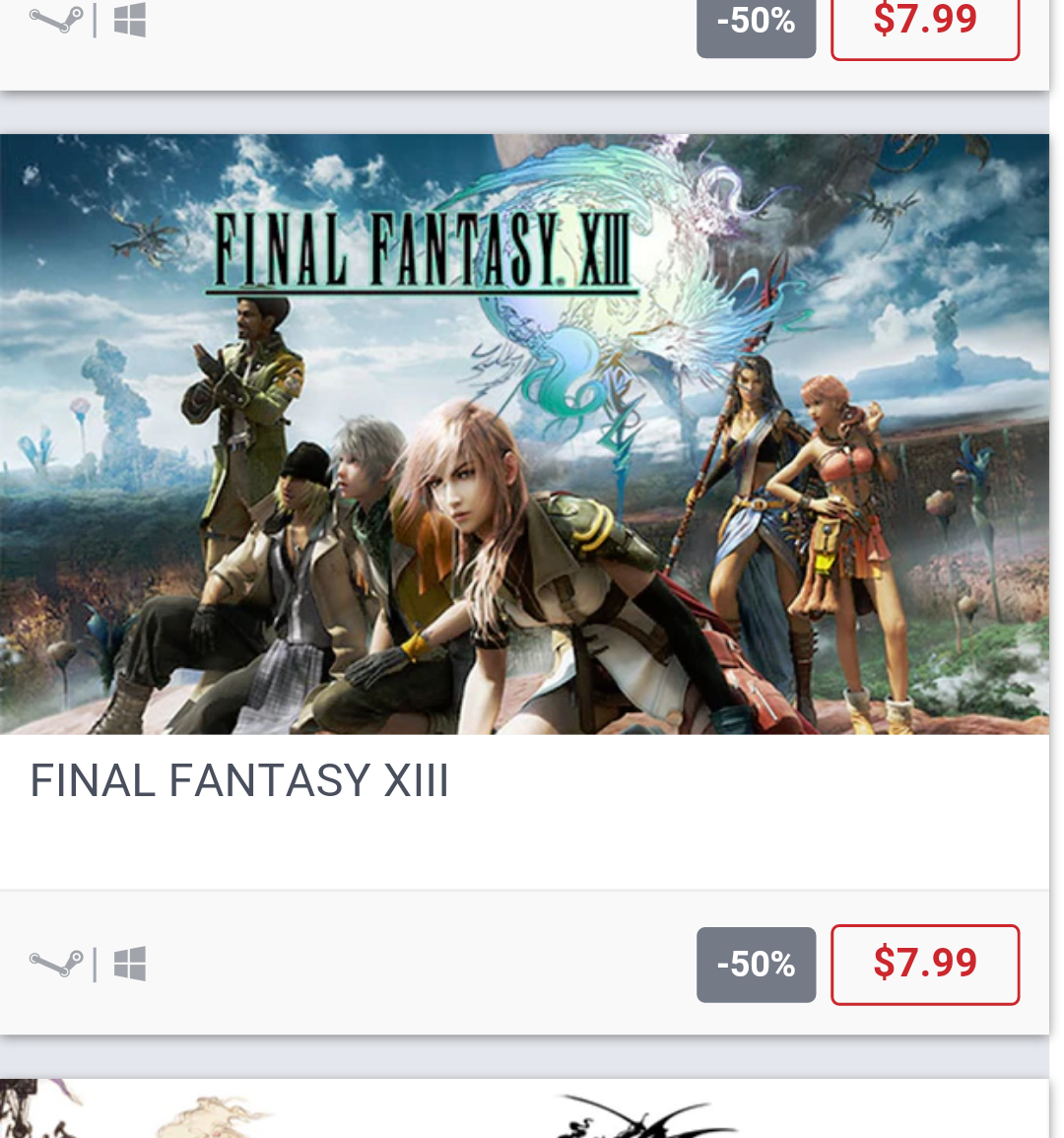The height and width of the screenshot is (1138, 1064).
Task: Click the $7.99 price button for Final Fantasy XIII
Action: [x=925, y=965]
